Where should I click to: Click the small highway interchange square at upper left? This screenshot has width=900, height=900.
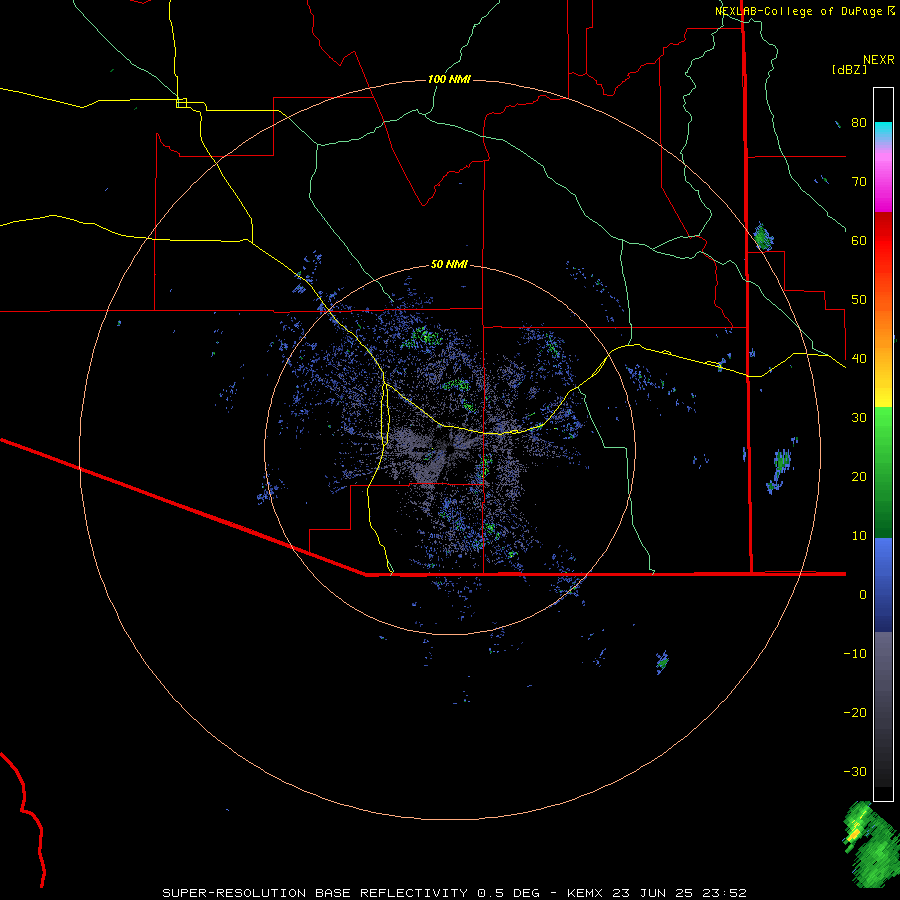point(181,103)
